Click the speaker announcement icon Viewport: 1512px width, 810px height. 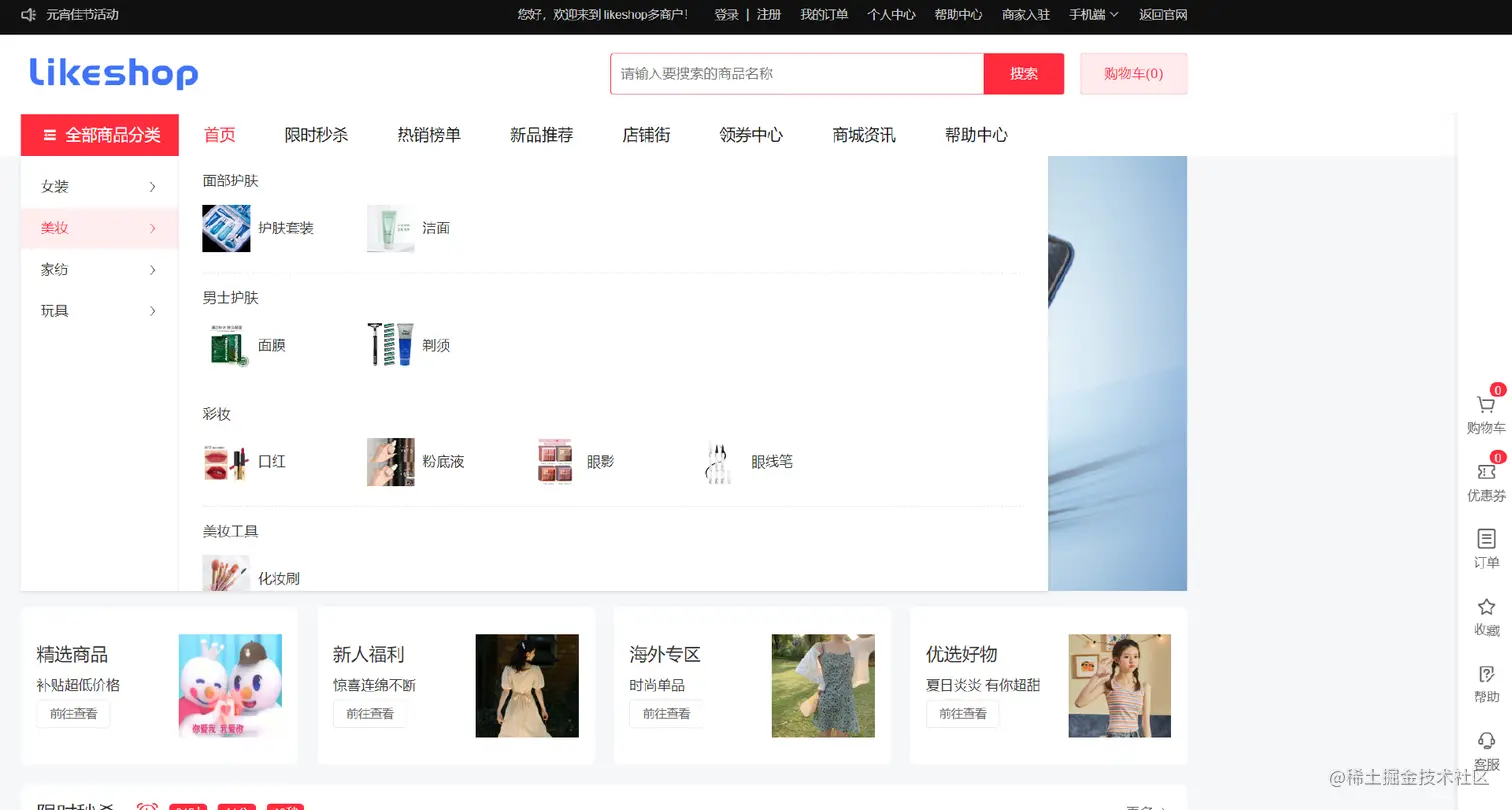point(29,15)
